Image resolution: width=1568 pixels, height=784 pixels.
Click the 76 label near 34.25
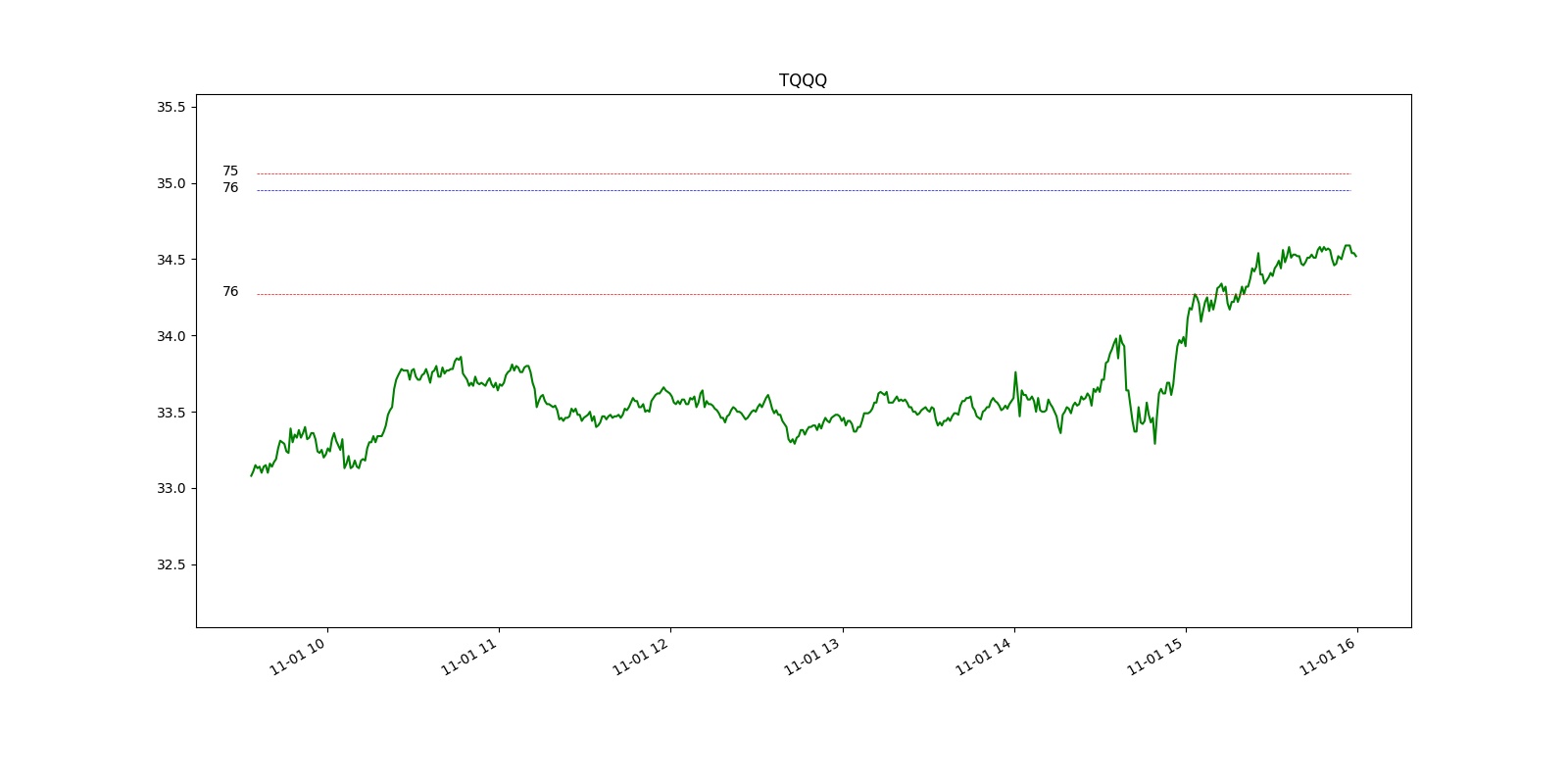[230, 292]
